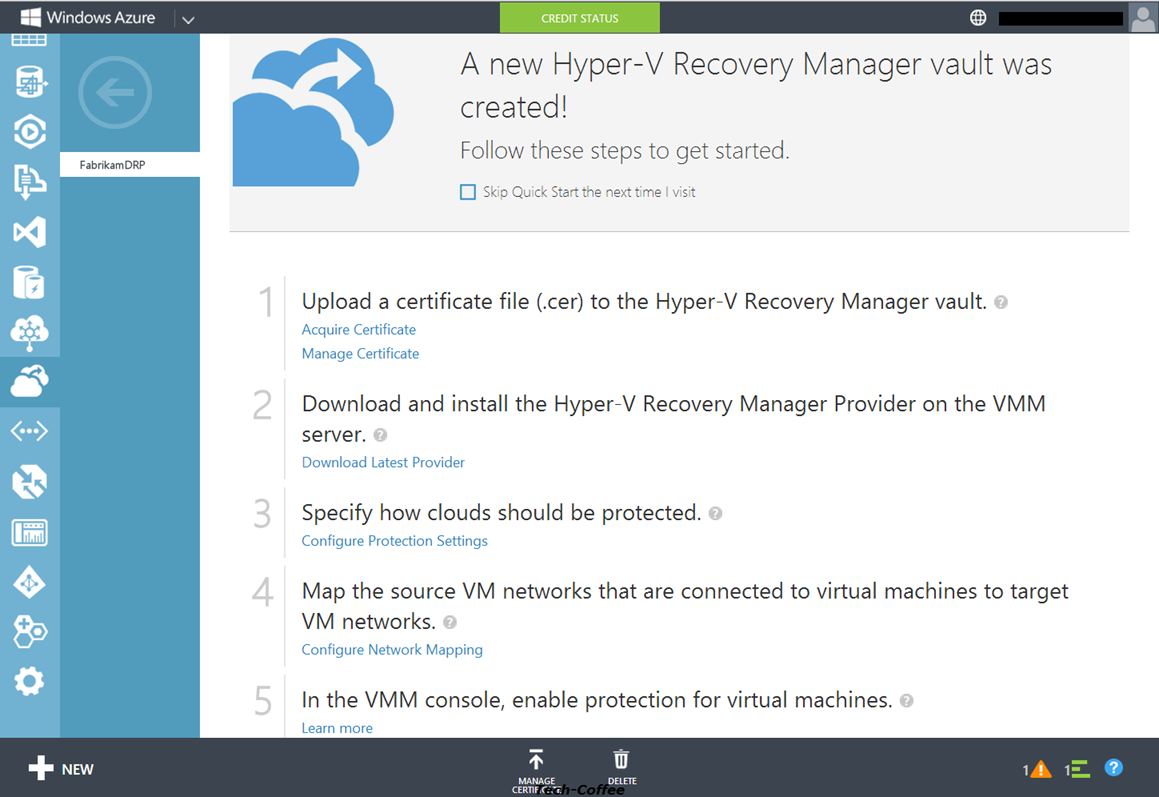Open Visual Studio Online sidebar icon
The image size is (1159, 797).
pos(30,232)
